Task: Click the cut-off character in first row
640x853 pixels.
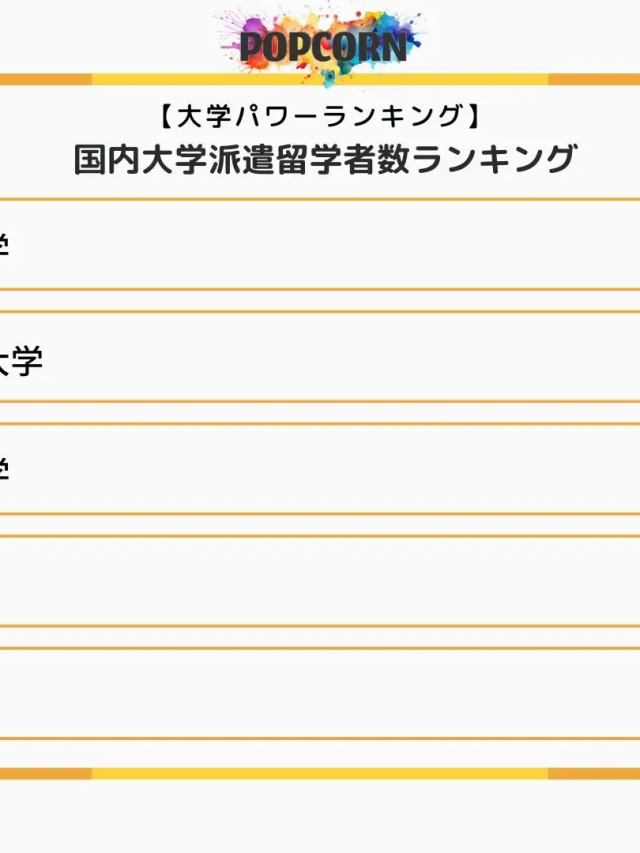Action: click(4, 246)
